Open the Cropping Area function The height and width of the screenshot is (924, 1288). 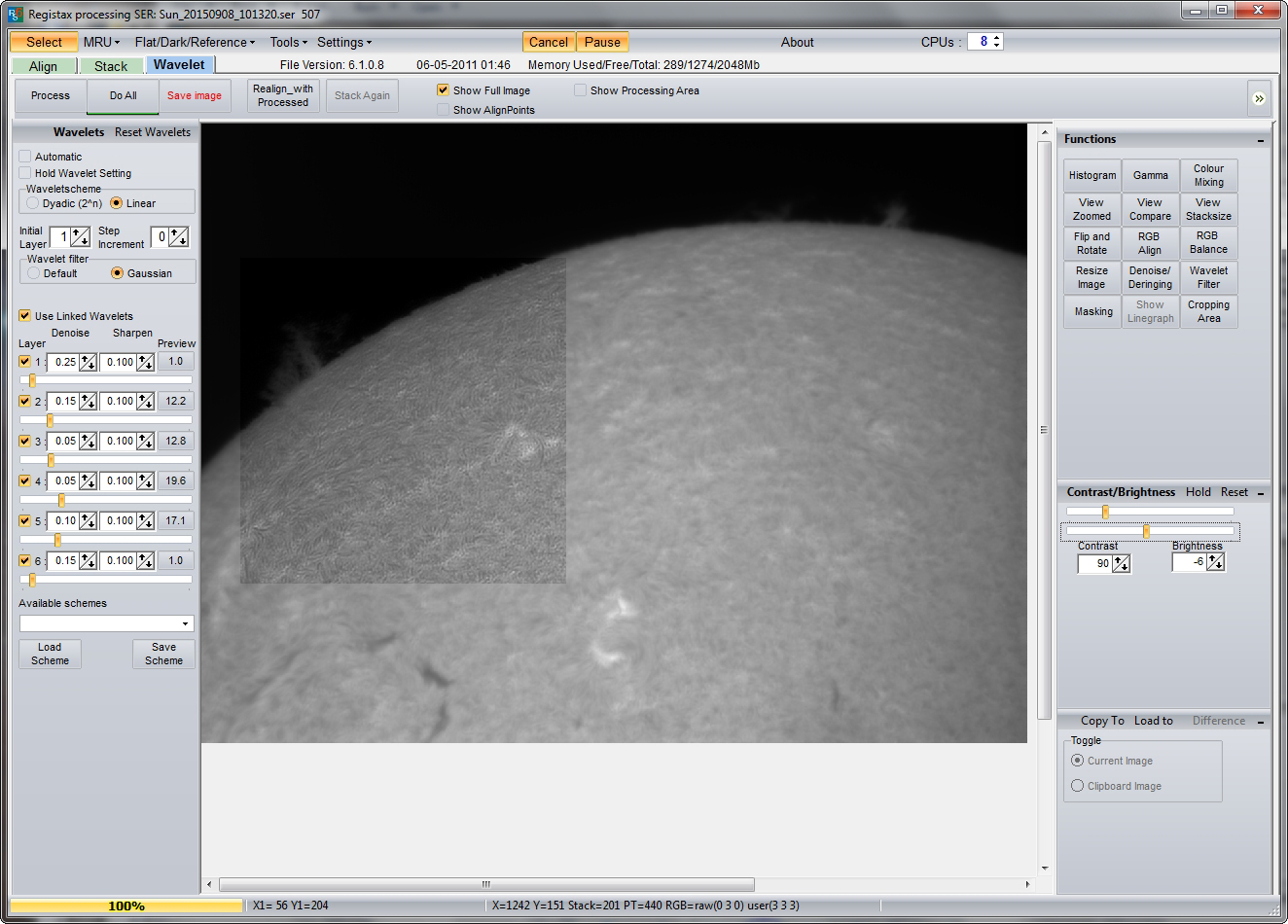coord(1209,311)
